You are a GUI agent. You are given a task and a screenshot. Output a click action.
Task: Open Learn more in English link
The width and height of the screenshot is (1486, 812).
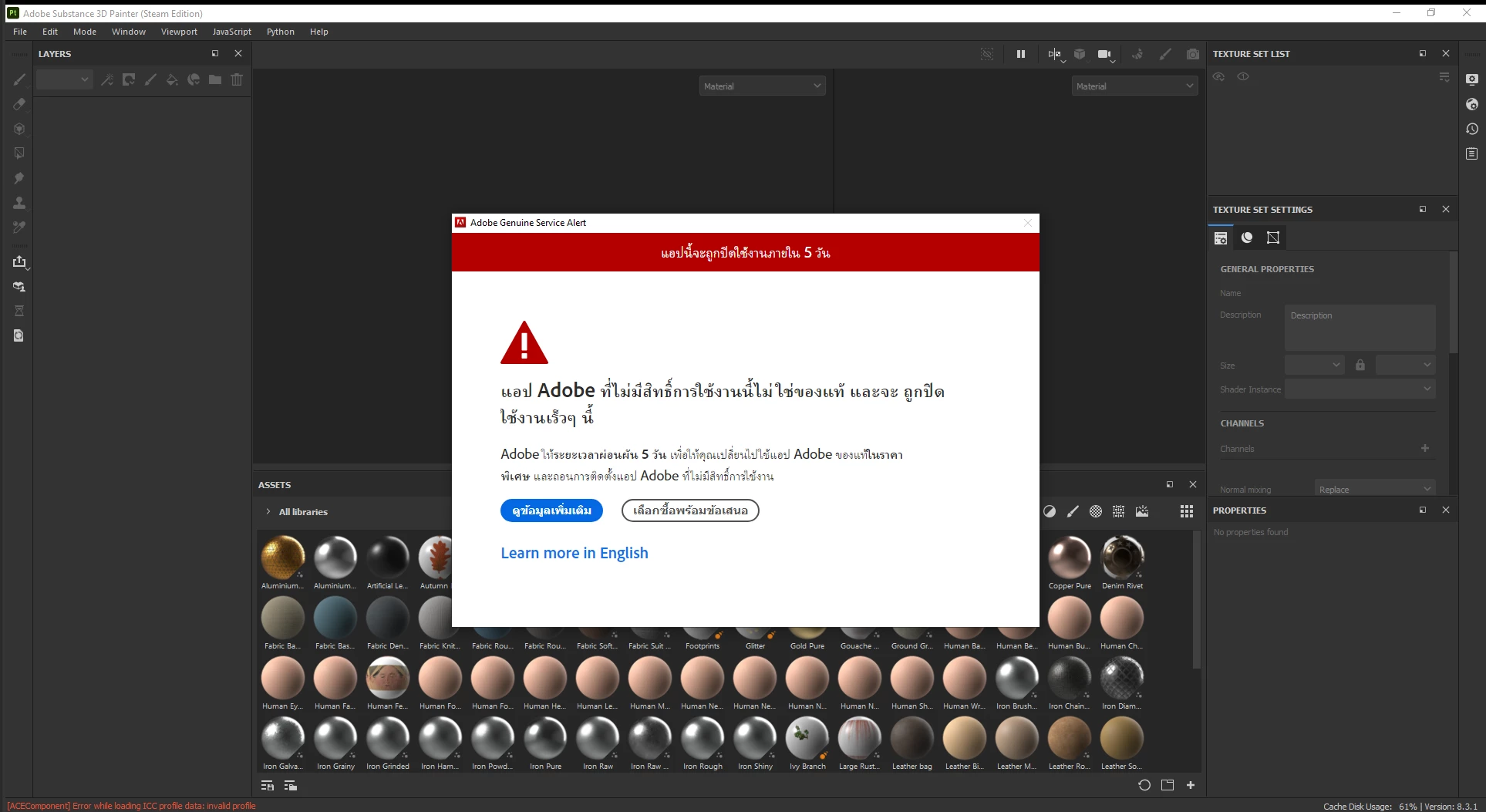coord(575,553)
